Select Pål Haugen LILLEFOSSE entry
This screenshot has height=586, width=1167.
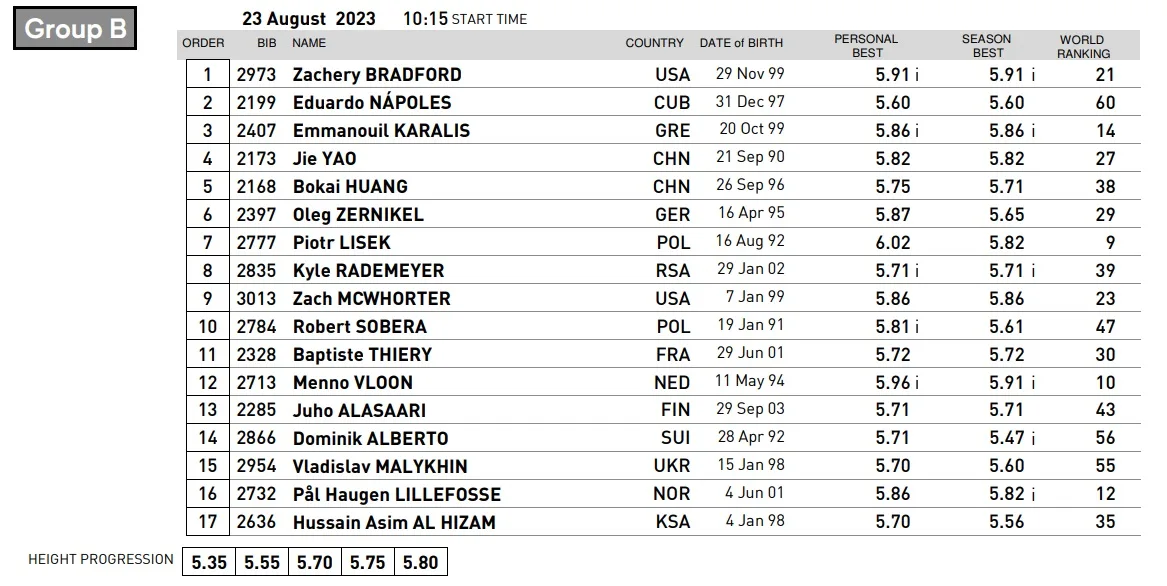click(x=397, y=494)
